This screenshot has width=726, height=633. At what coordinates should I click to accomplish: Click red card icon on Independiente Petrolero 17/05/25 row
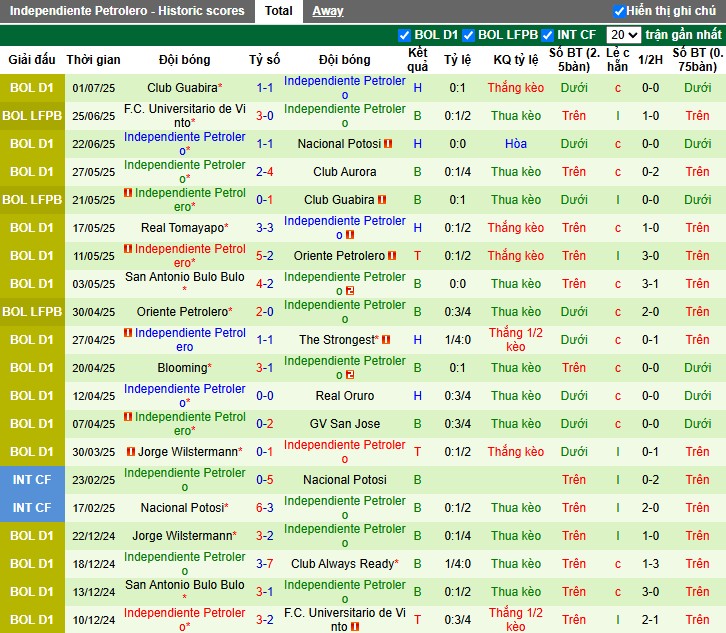350,235
